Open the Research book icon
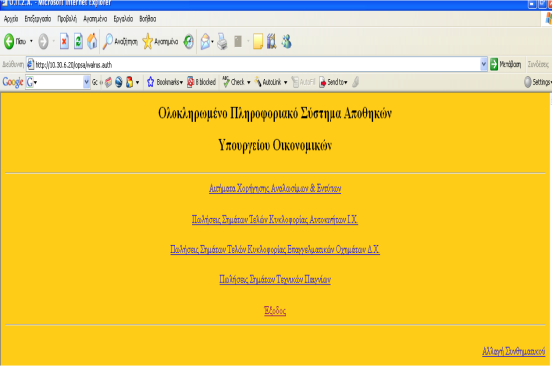The width and height of the screenshot is (553, 367). tap(272, 42)
